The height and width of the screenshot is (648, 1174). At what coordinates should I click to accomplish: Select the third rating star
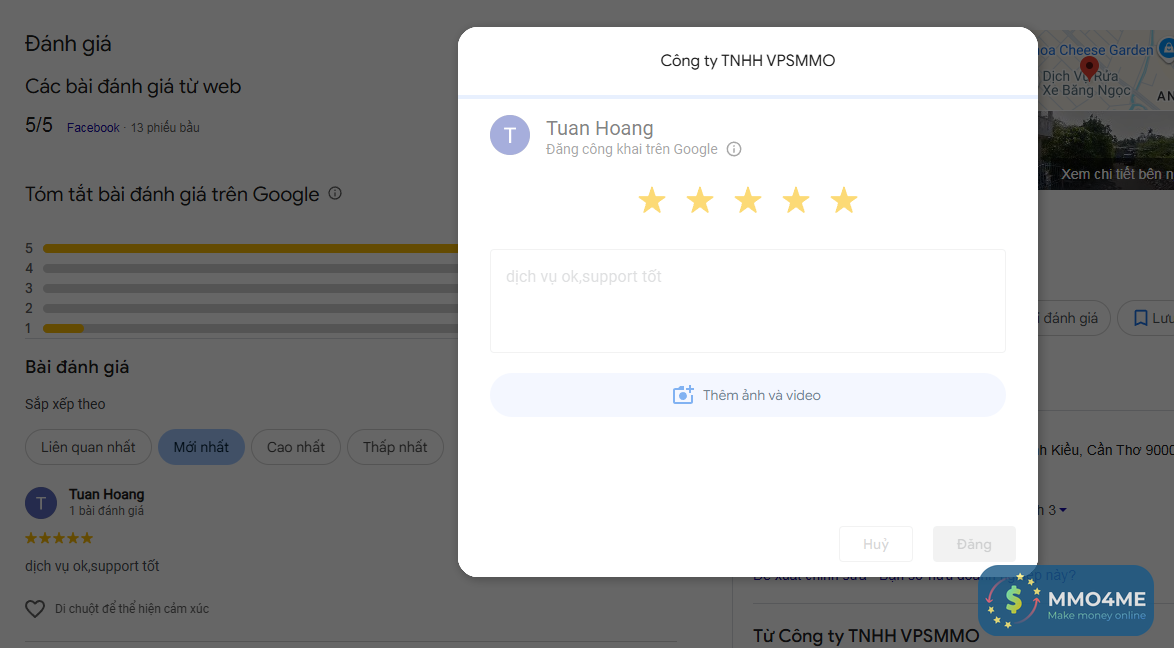[747, 200]
